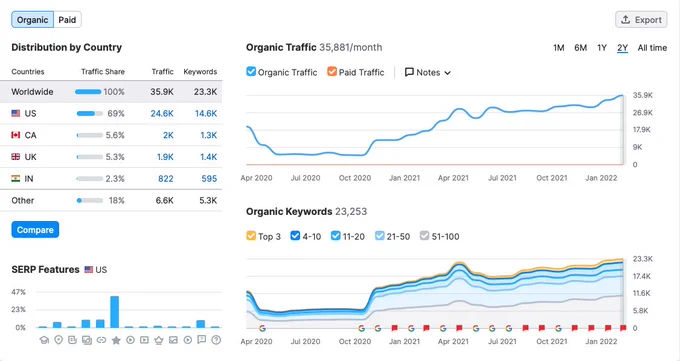Click the US 69% traffic share bar

click(90, 113)
